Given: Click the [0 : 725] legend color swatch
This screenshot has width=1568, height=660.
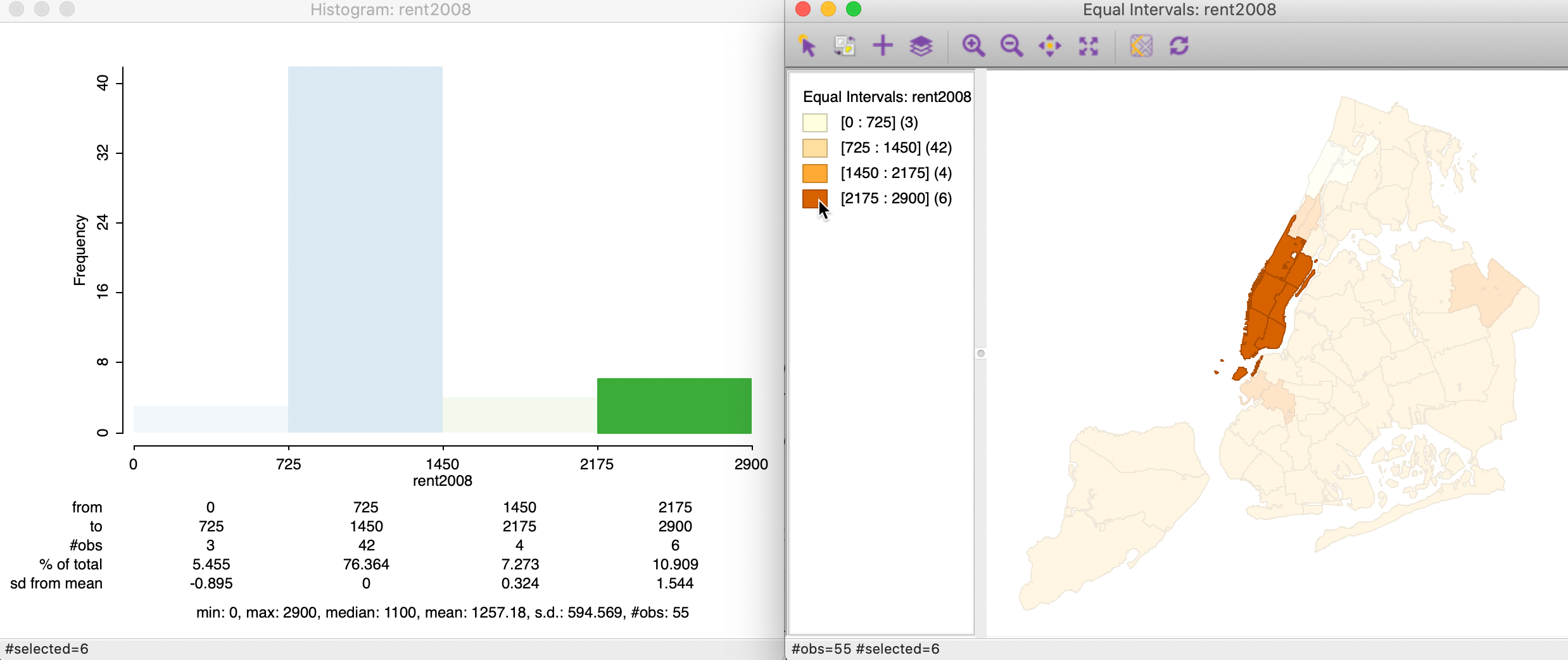Looking at the screenshot, I should click(x=815, y=122).
